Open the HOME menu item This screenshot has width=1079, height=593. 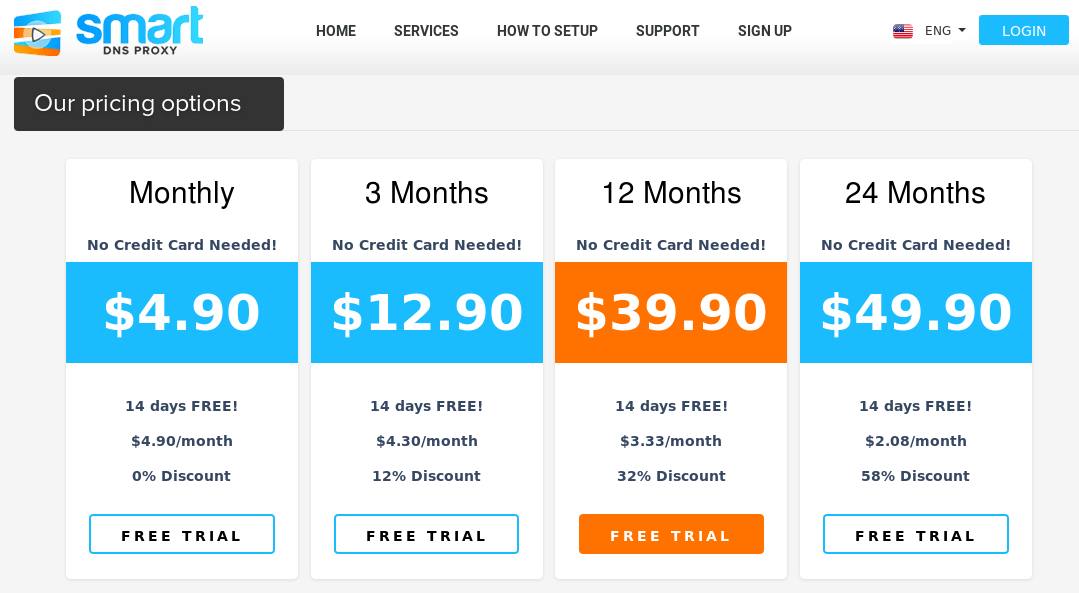[x=336, y=31]
